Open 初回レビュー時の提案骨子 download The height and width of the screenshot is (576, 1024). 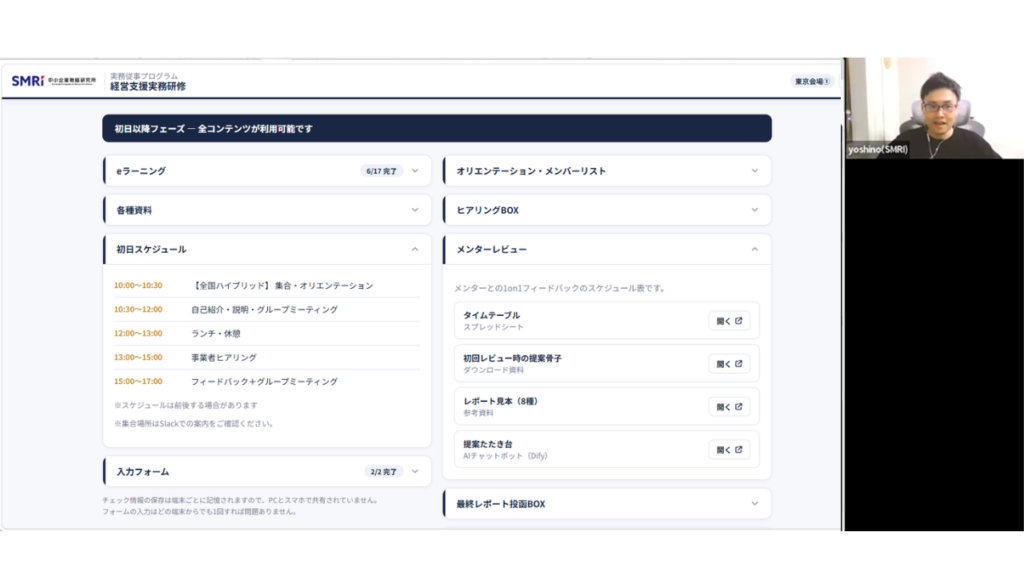pos(729,364)
